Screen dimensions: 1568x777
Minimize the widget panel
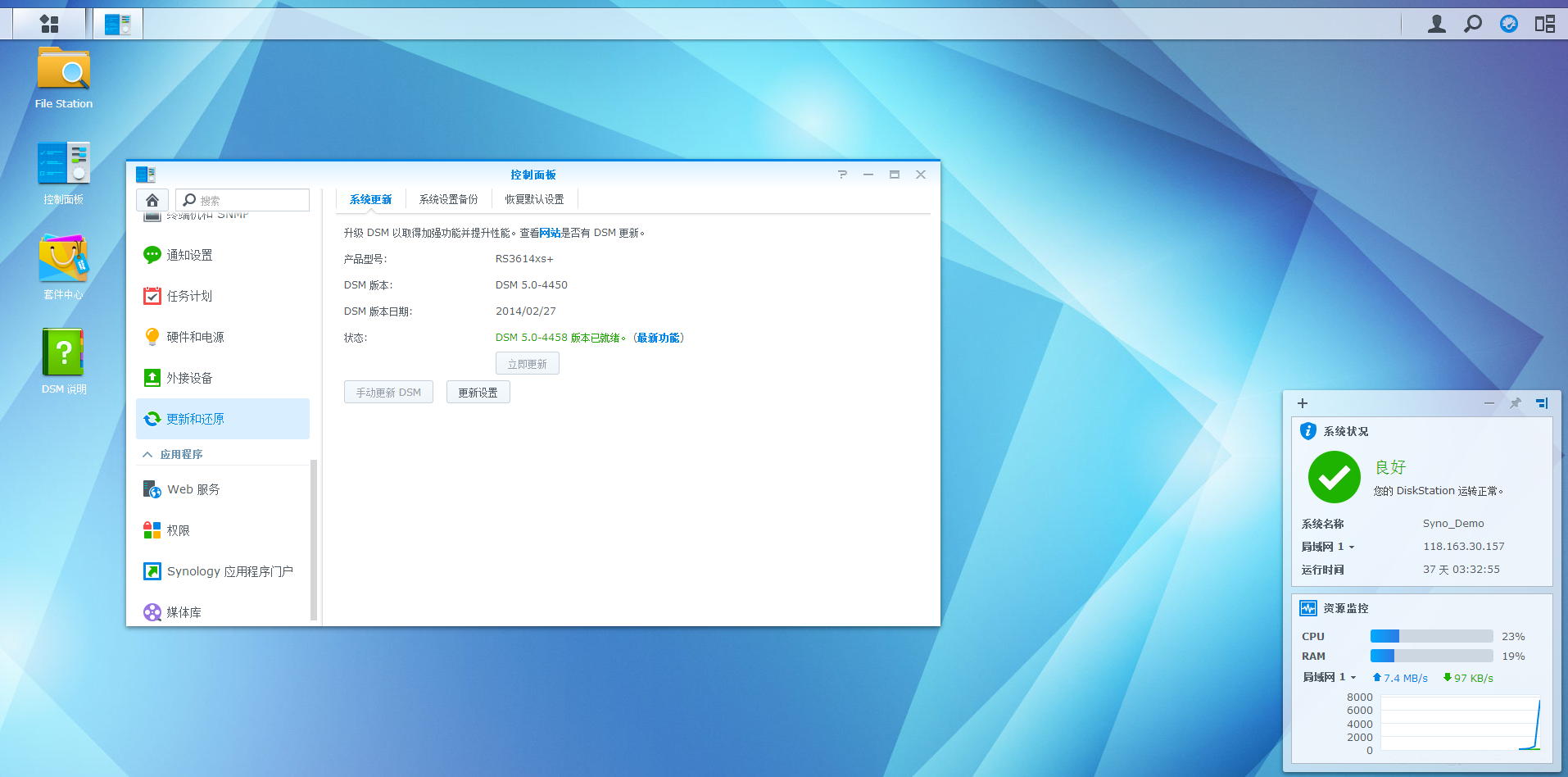(1489, 403)
